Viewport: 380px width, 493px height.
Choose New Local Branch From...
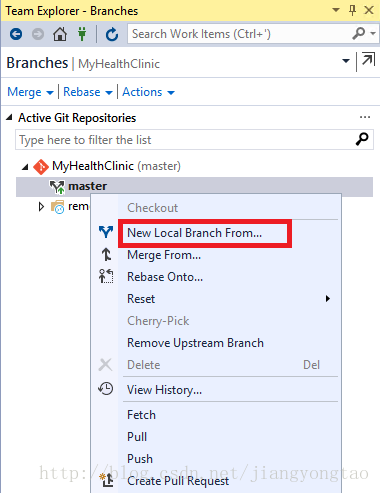click(195, 233)
